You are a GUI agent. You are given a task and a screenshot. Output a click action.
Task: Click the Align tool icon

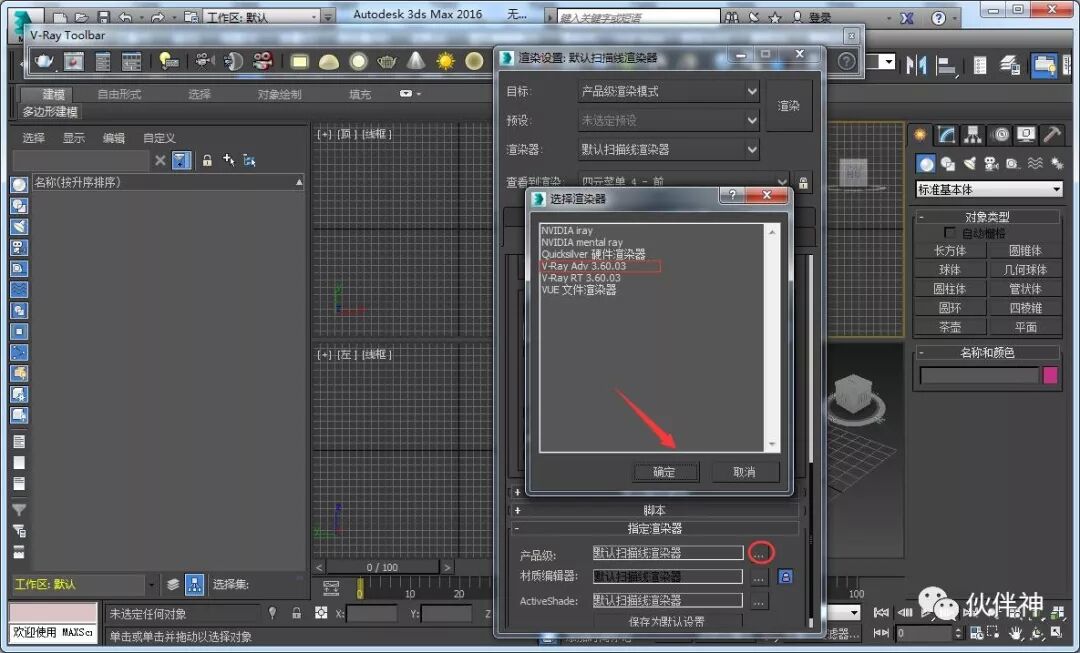[x=946, y=65]
